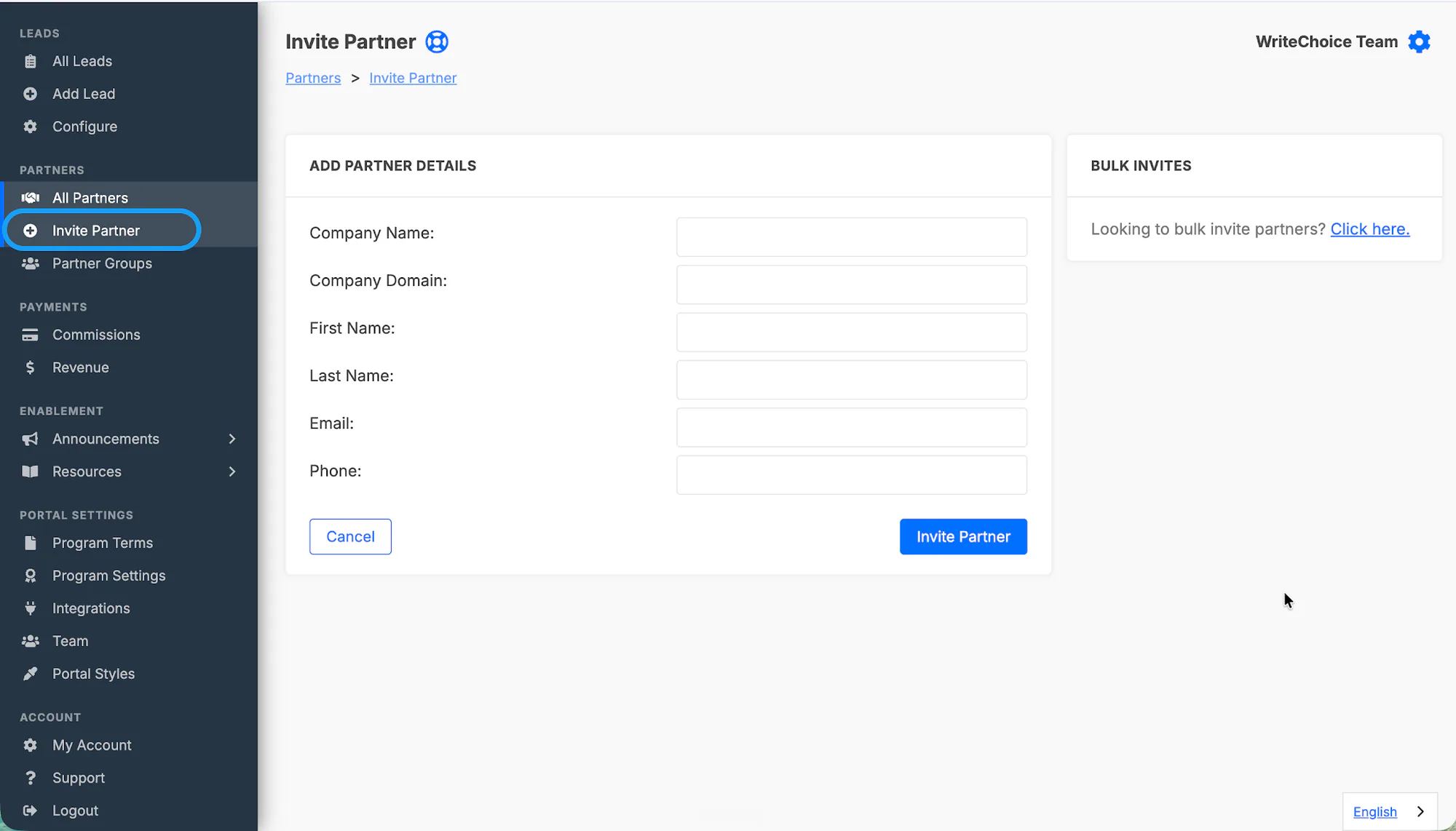The height and width of the screenshot is (831, 1456).
Task: Click the My Account gear icon
Action: (x=30, y=745)
